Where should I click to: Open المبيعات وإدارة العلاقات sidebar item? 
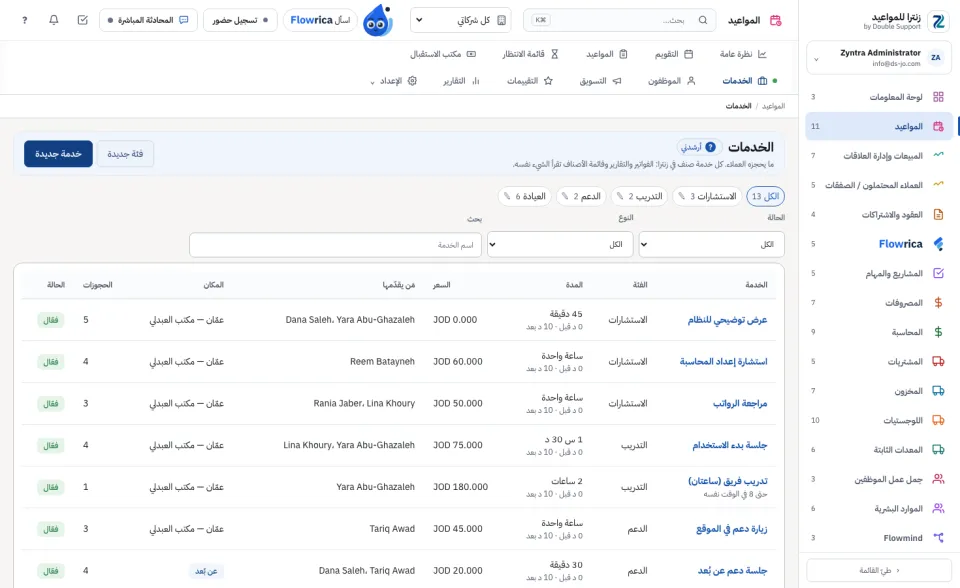pyautogui.click(x=879, y=156)
